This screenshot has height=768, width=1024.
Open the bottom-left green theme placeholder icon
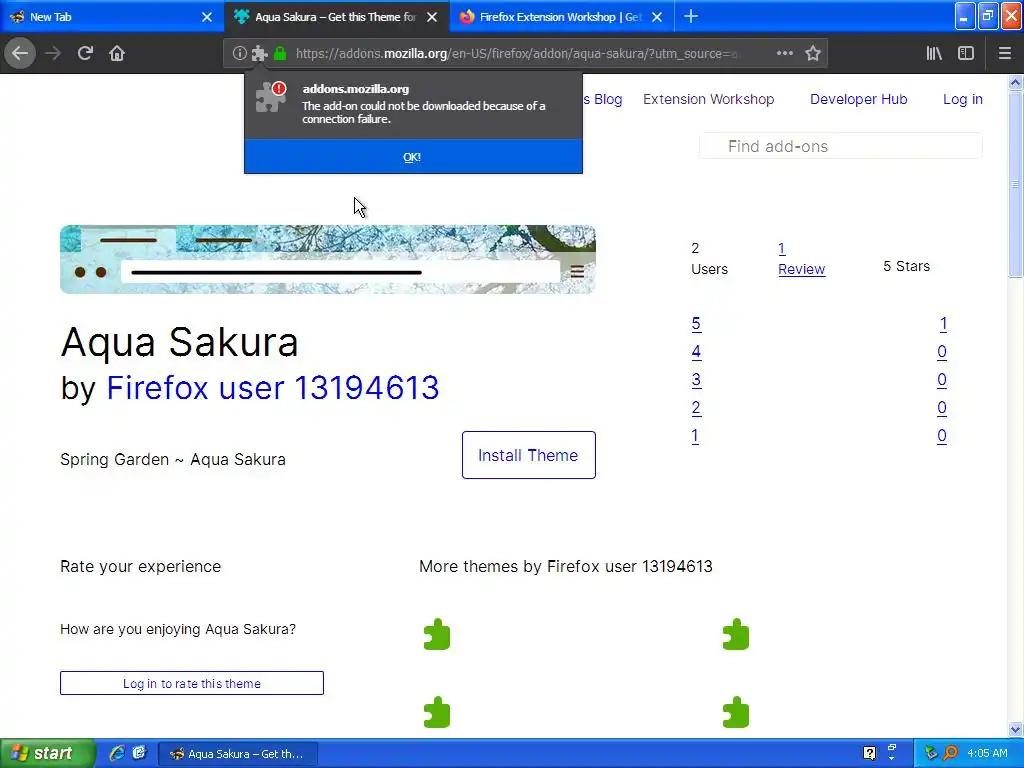click(x=437, y=712)
